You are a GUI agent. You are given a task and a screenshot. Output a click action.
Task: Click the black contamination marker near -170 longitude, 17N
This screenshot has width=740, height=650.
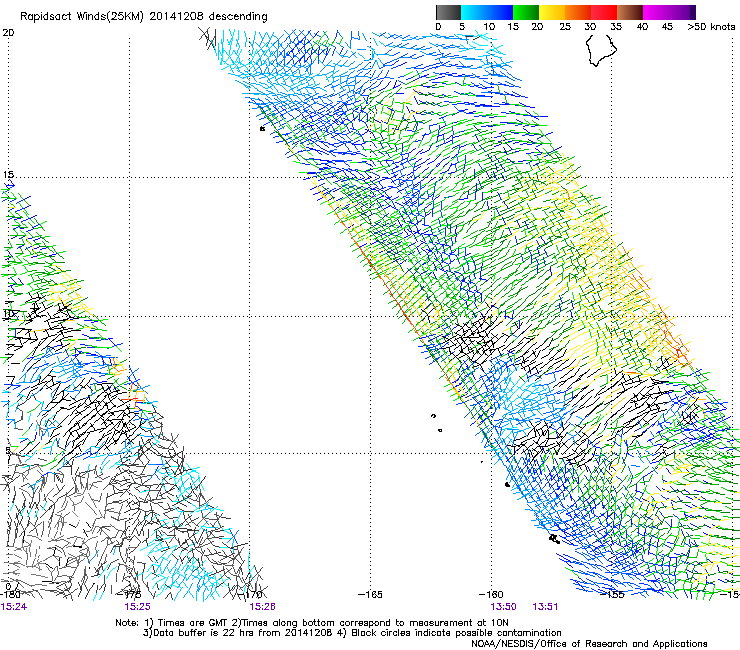pyautogui.click(x=262, y=128)
